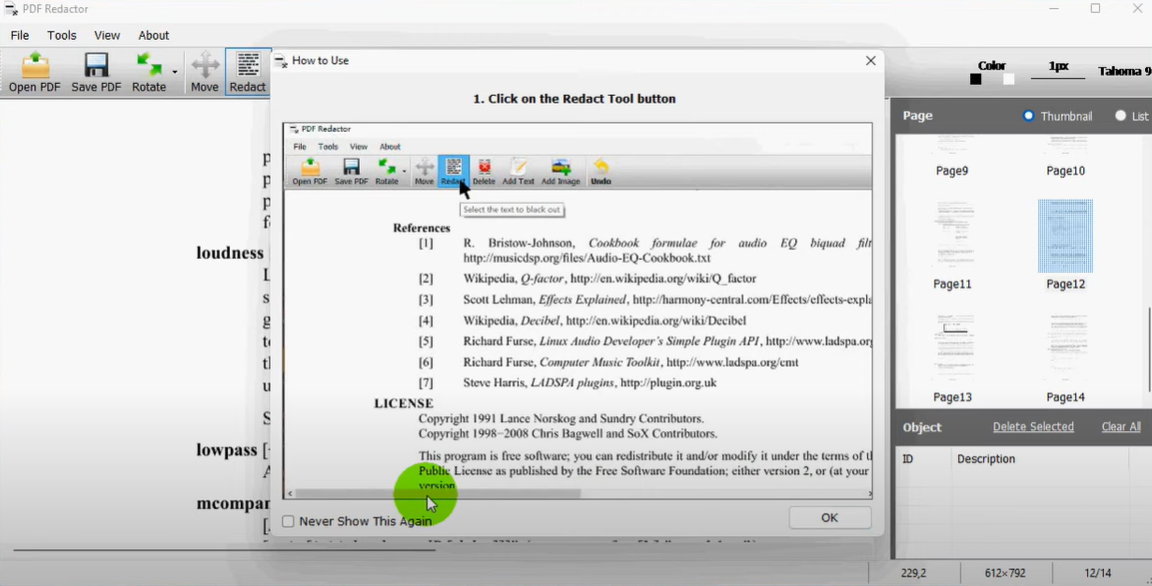
Task: Click the Open PDF icon in tutorial image
Action: click(310, 171)
